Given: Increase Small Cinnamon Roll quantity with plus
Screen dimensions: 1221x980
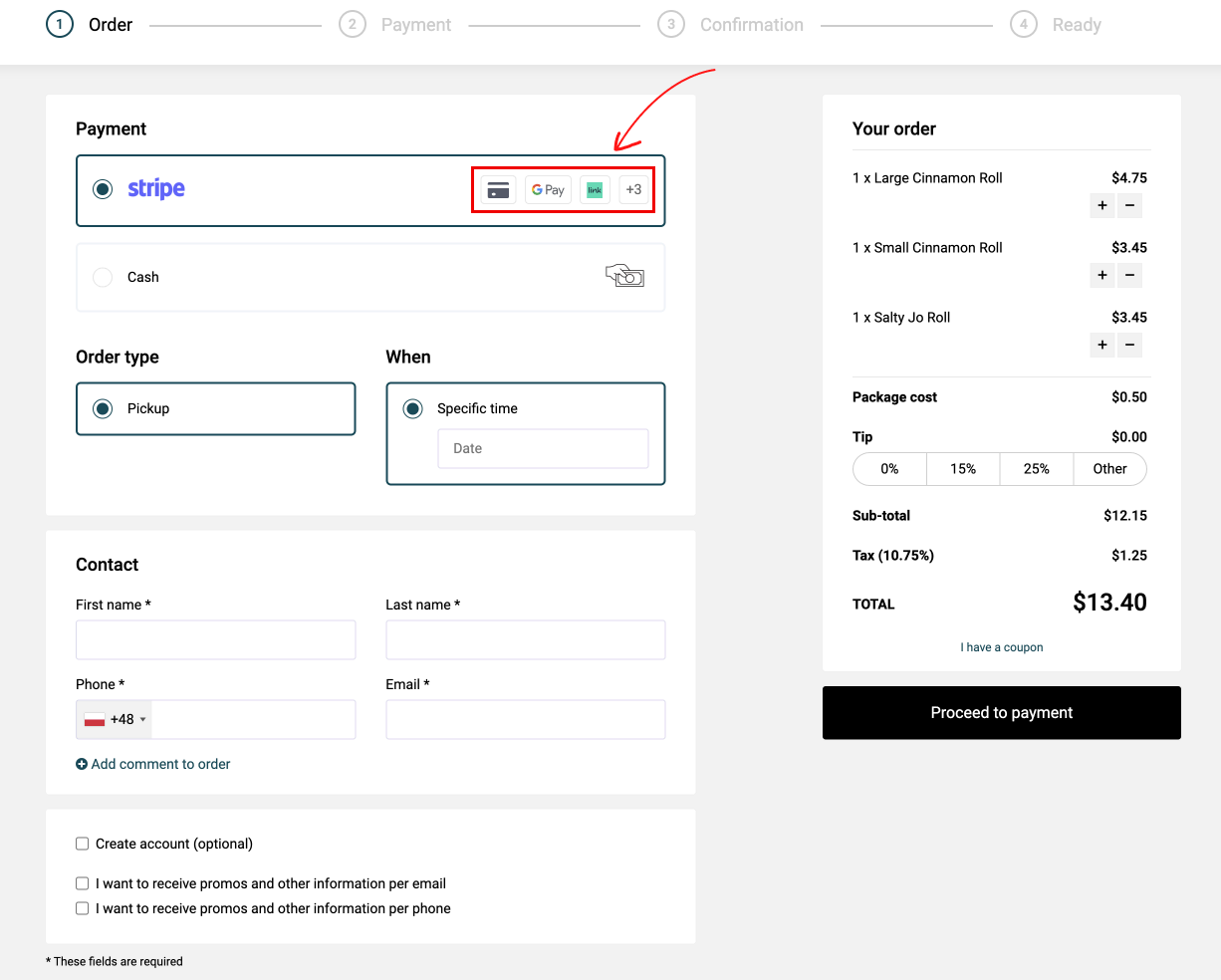Looking at the screenshot, I should (1102, 276).
